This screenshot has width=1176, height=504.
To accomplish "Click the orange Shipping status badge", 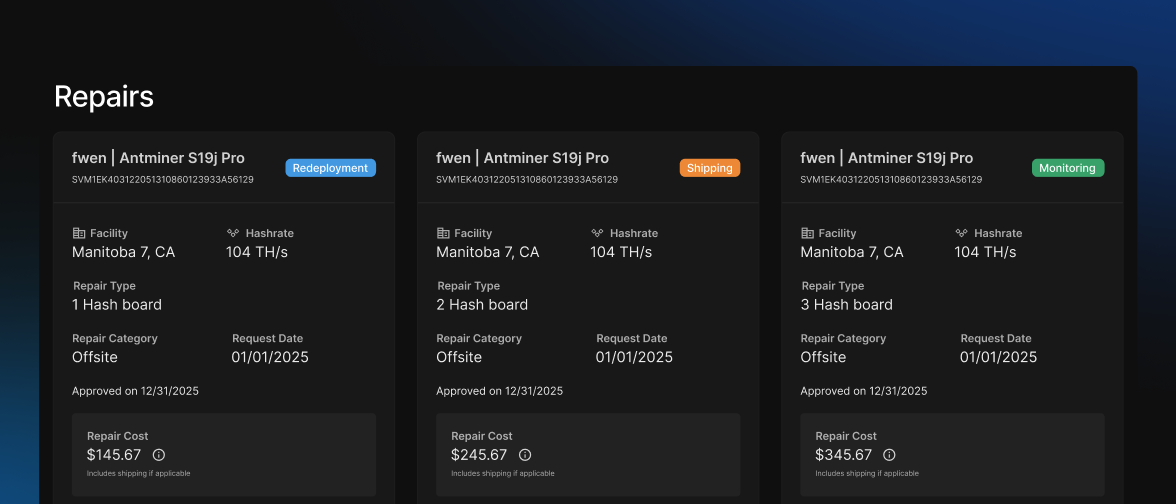I will [x=710, y=168].
